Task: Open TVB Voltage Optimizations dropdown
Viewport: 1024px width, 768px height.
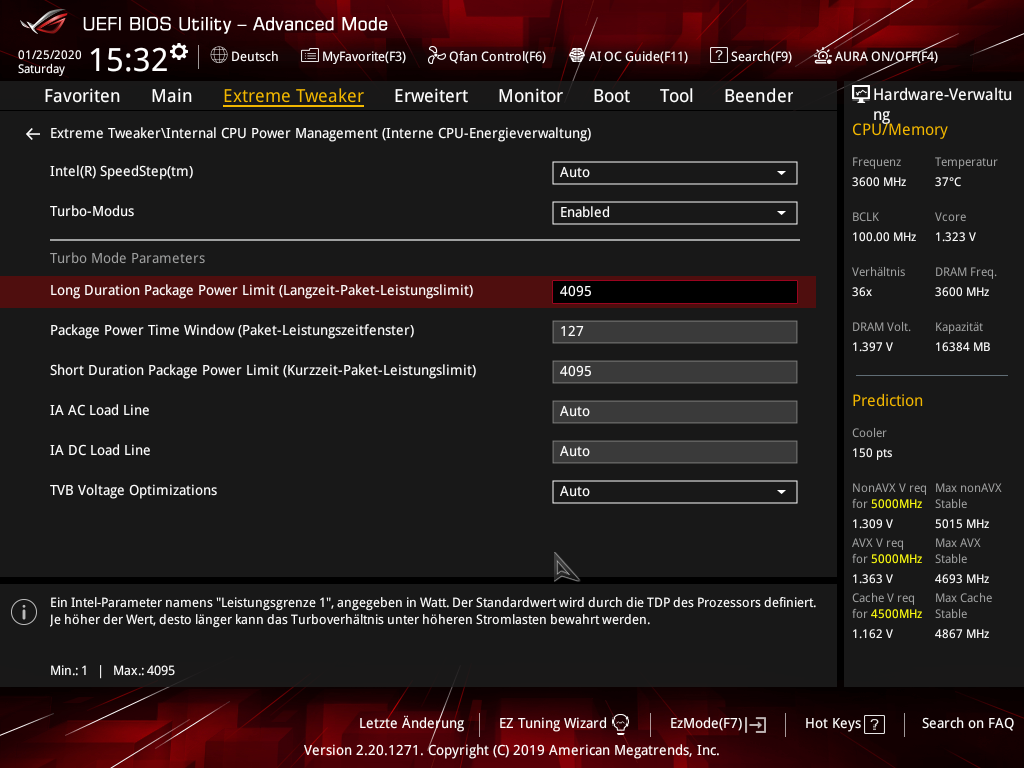Action: 675,492
